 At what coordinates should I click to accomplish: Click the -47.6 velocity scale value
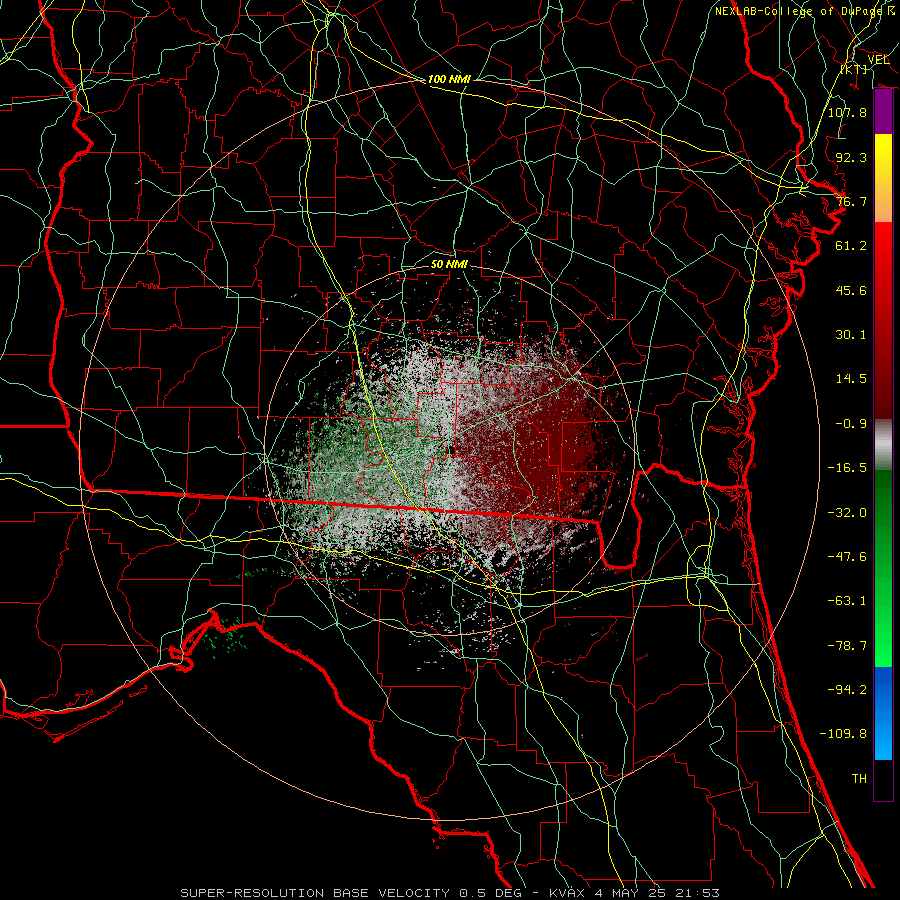pyautogui.click(x=847, y=556)
